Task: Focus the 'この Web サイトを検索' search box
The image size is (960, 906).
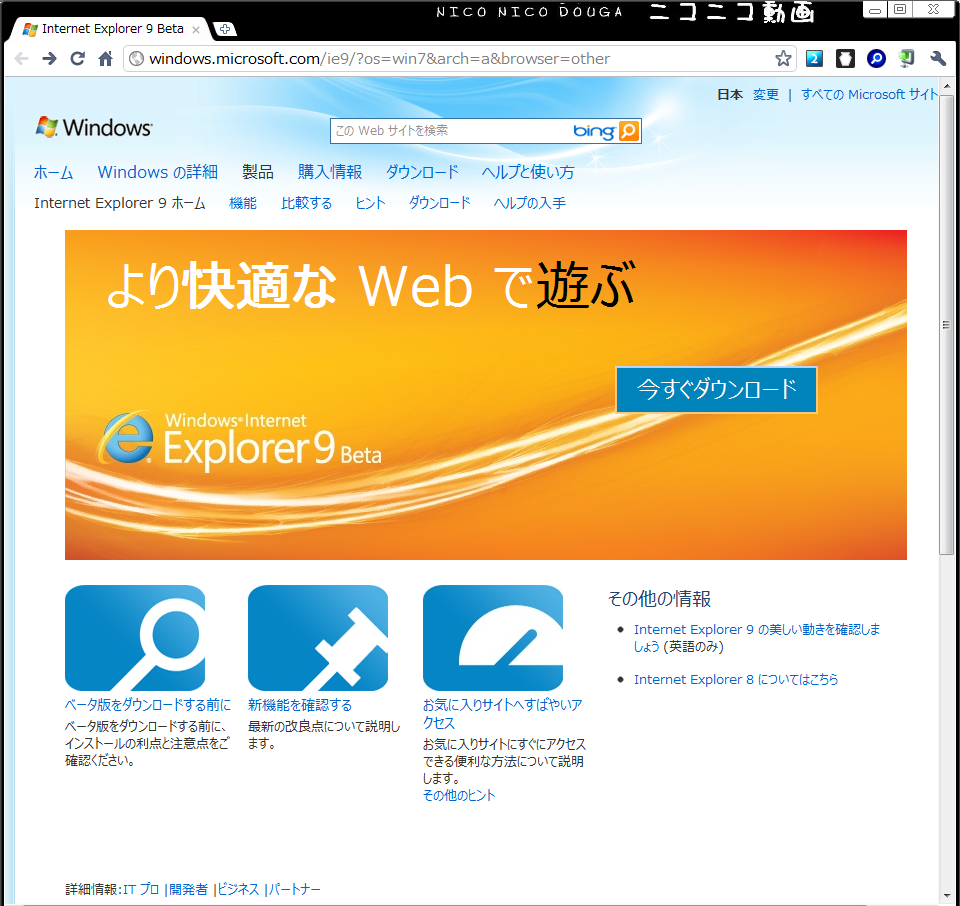Action: pyautogui.click(x=450, y=130)
